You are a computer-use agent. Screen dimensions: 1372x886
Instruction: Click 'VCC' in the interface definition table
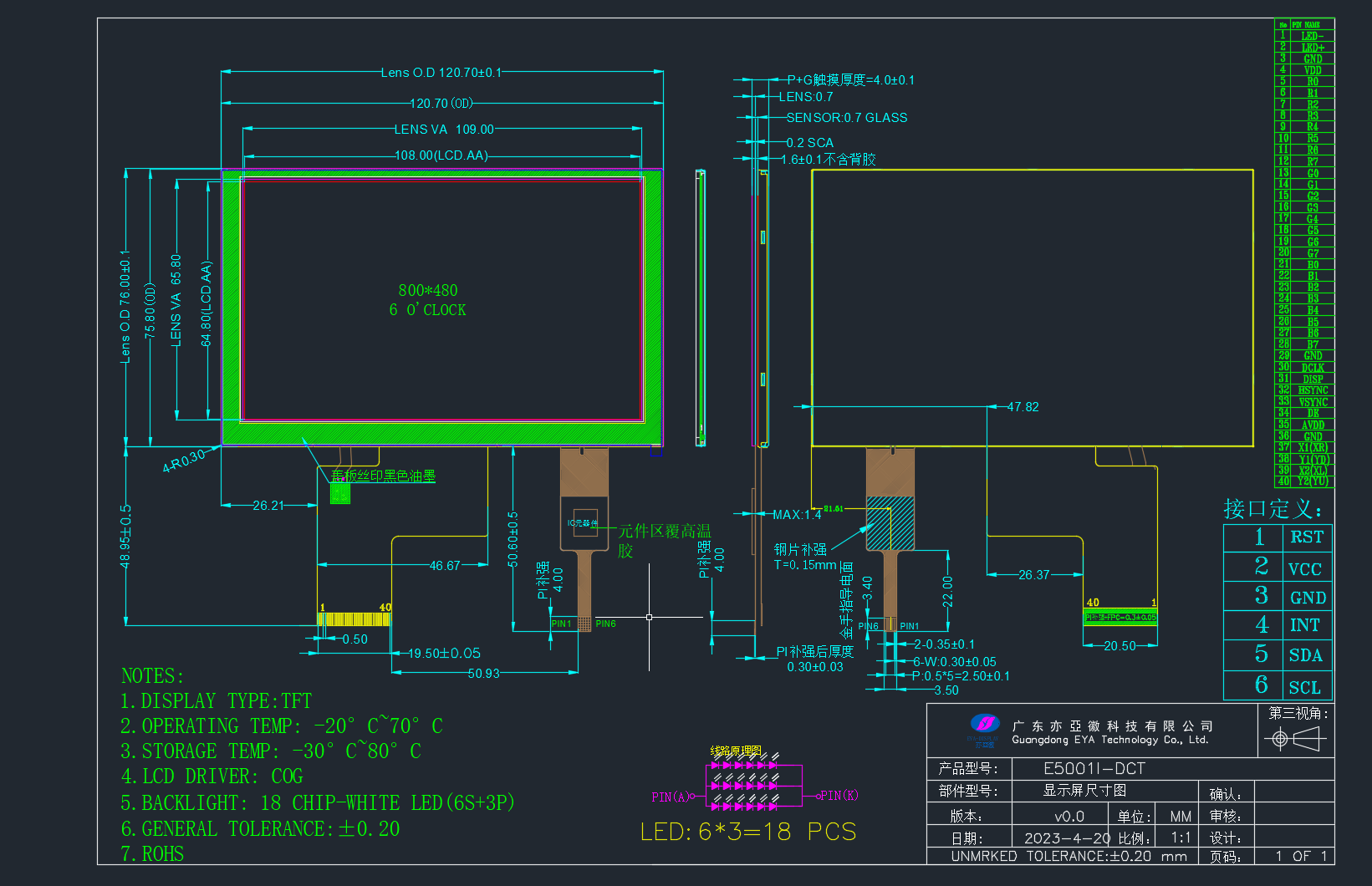tap(1305, 569)
